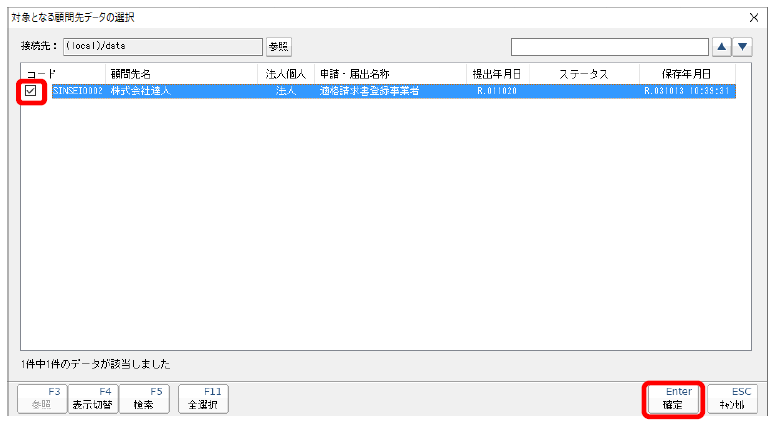Click the ESC キャンセル button
Image resolution: width=777 pixels, height=431 pixels.
pos(731,399)
